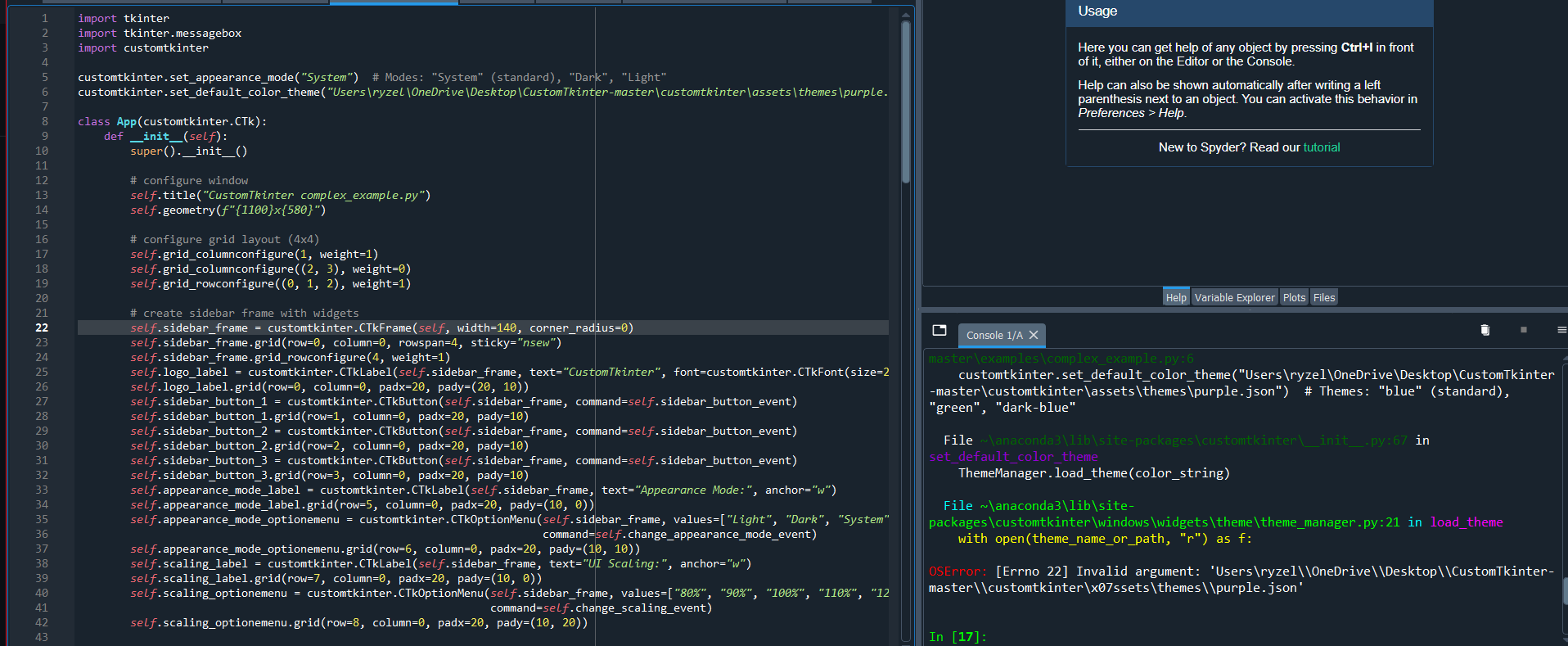Click the '# create sidebar frame with widgets' comment
Image resolution: width=1568 pixels, height=646 pixels.
pyautogui.click(x=245, y=313)
